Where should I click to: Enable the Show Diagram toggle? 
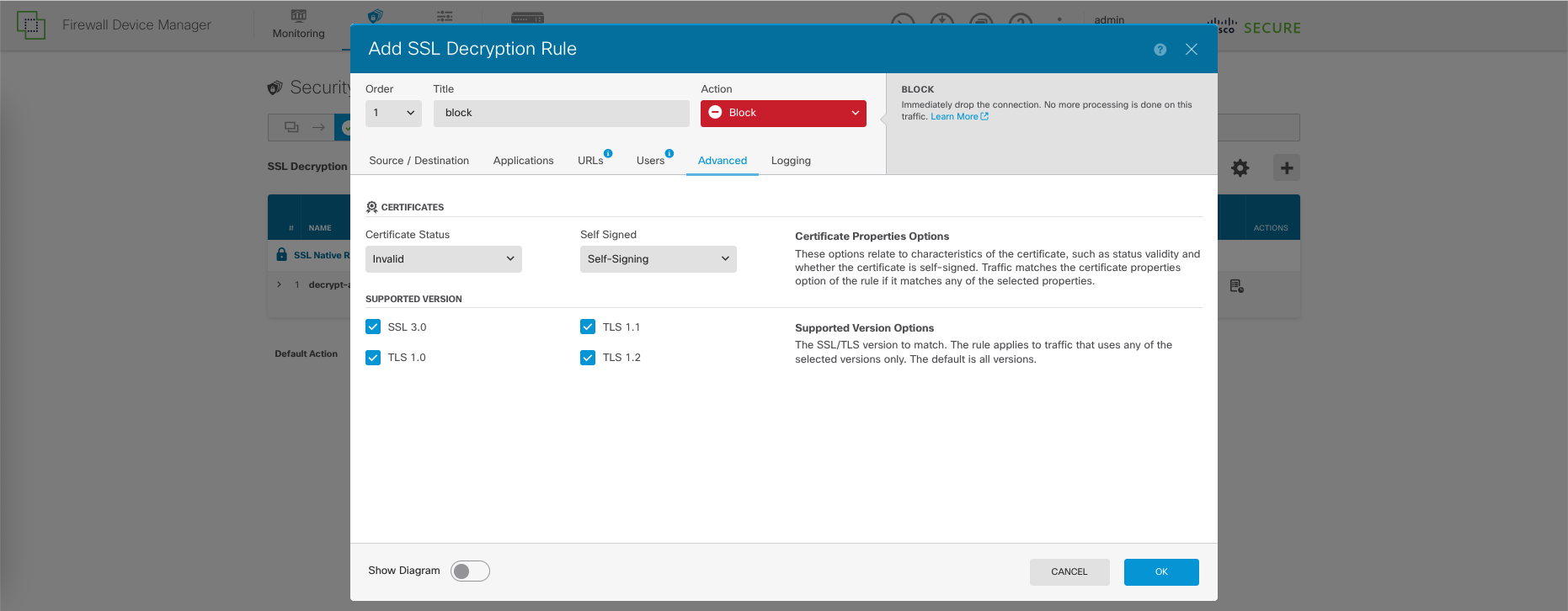click(470, 571)
